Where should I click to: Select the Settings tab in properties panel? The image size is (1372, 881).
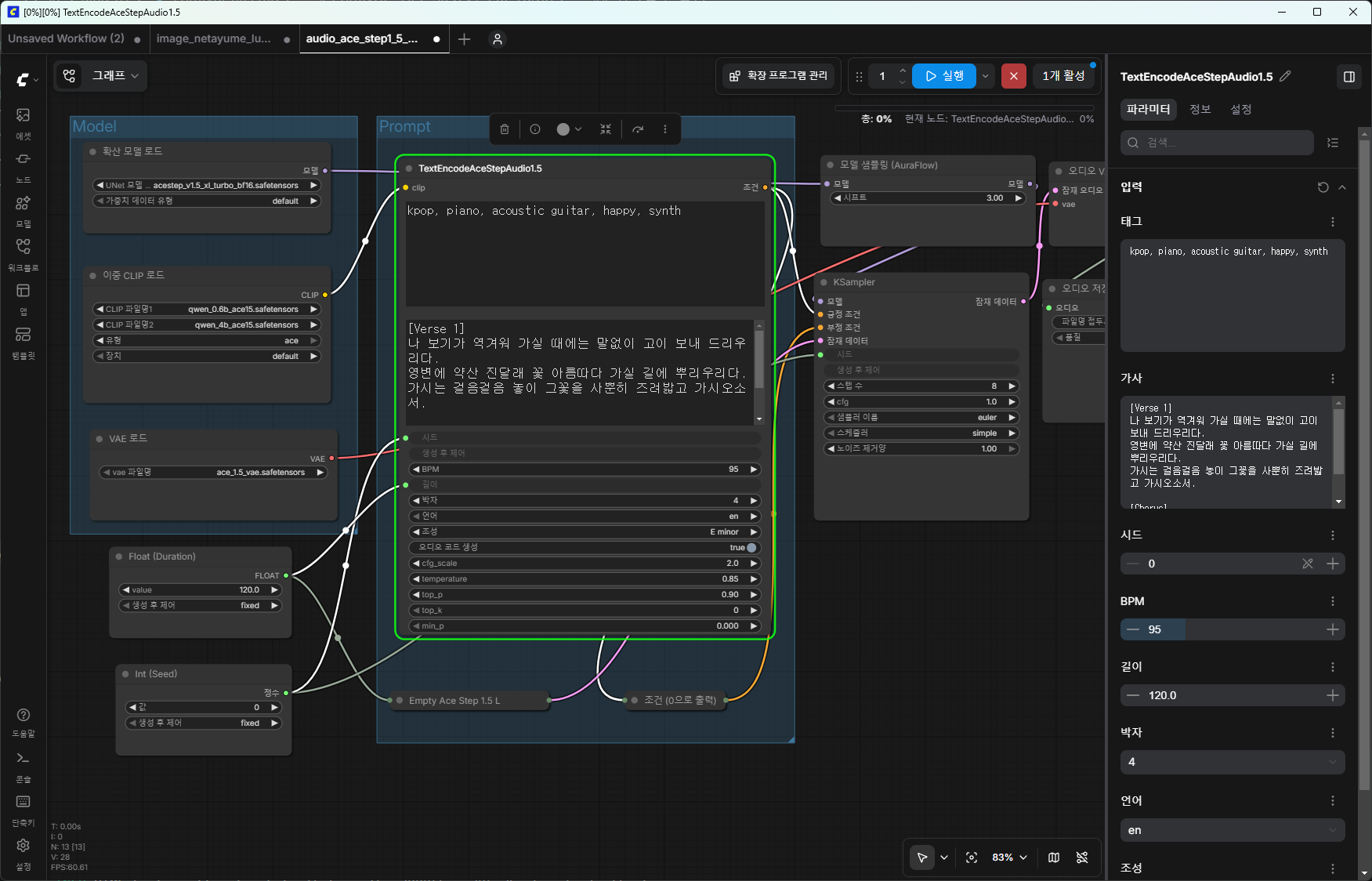1241,110
